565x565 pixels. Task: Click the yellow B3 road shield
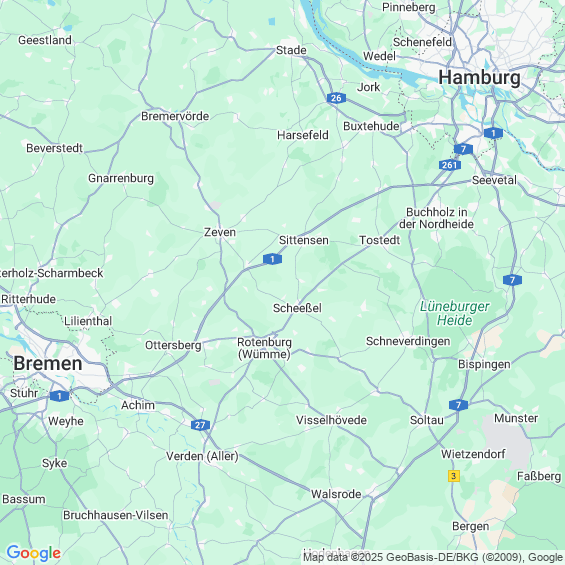click(454, 476)
